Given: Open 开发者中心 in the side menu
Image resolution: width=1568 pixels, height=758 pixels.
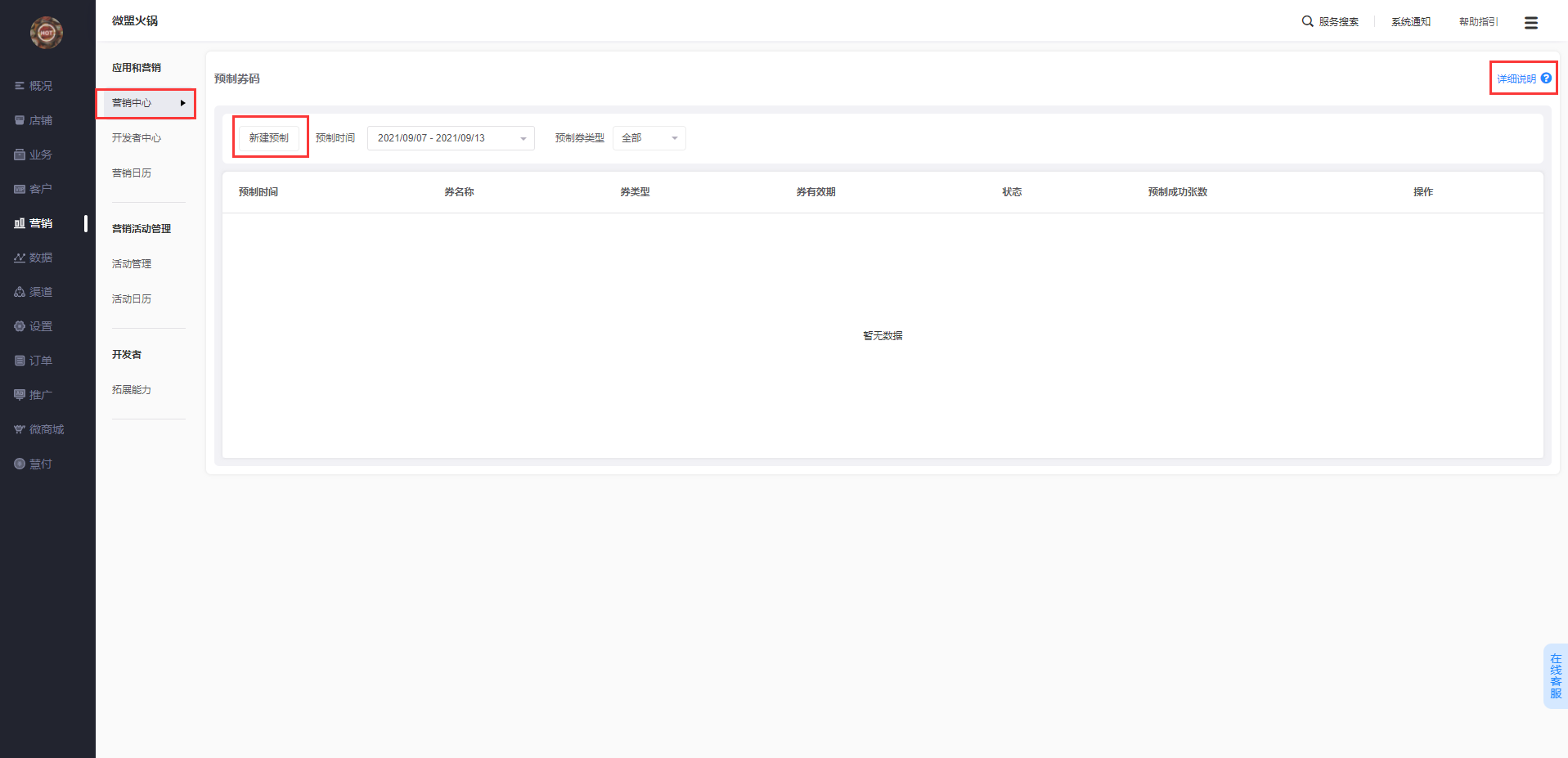Looking at the screenshot, I should tap(137, 138).
